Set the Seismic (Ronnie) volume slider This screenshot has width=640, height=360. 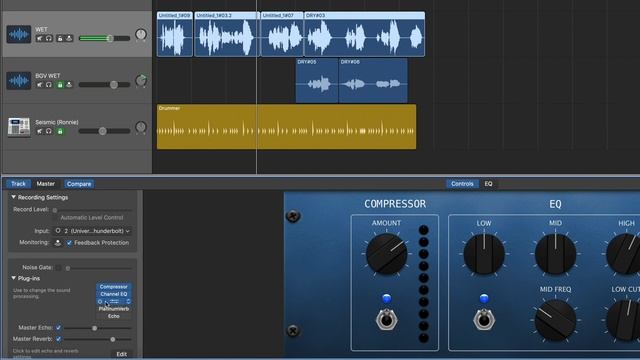click(x=104, y=131)
